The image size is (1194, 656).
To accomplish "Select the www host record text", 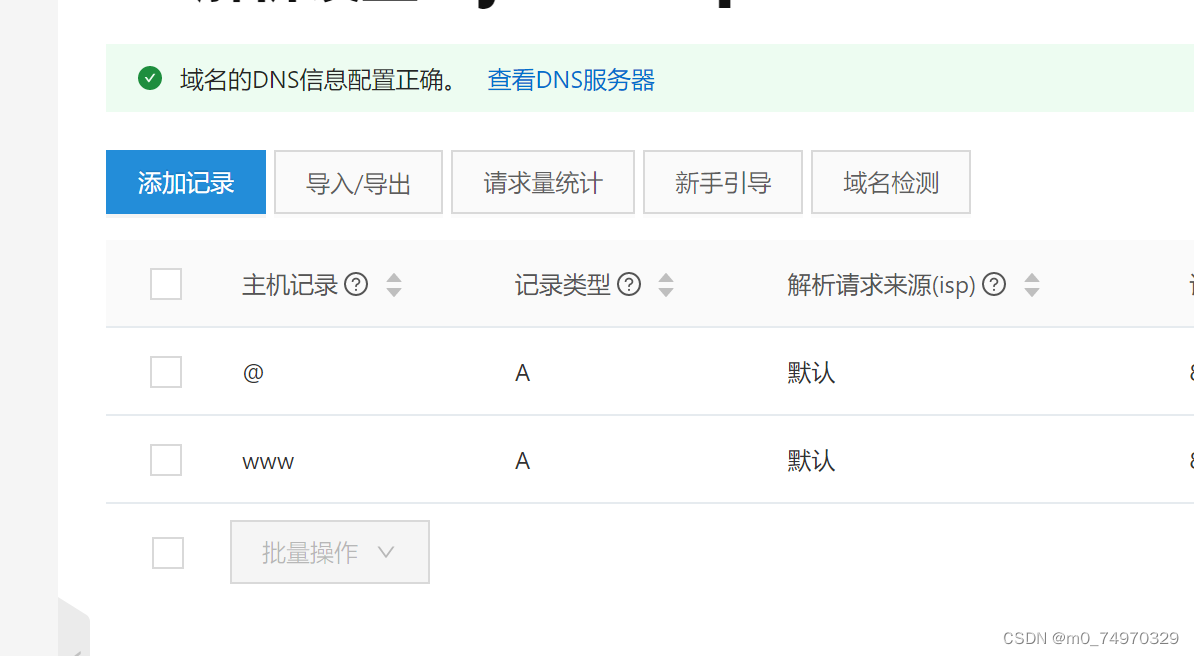I will (x=268, y=462).
